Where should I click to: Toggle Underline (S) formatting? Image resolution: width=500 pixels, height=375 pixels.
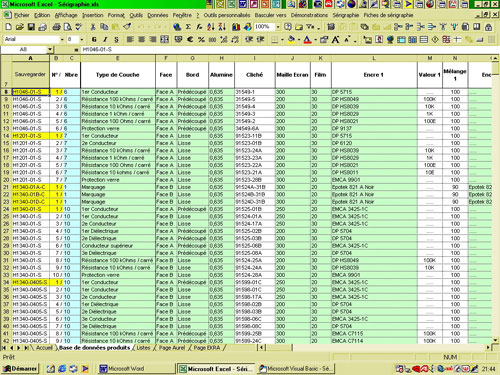pyautogui.click(x=116, y=39)
